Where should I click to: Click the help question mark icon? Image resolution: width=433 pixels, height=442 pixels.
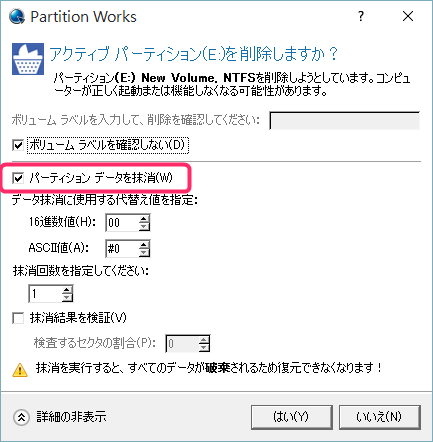point(361,16)
